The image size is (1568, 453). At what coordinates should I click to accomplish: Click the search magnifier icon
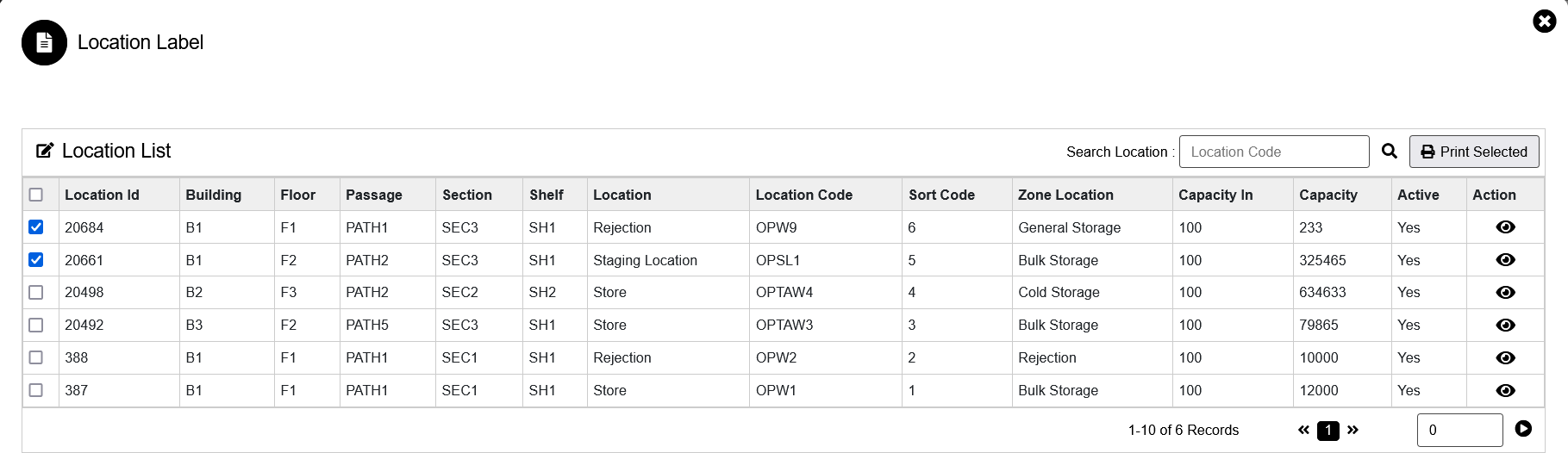pyautogui.click(x=1389, y=152)
